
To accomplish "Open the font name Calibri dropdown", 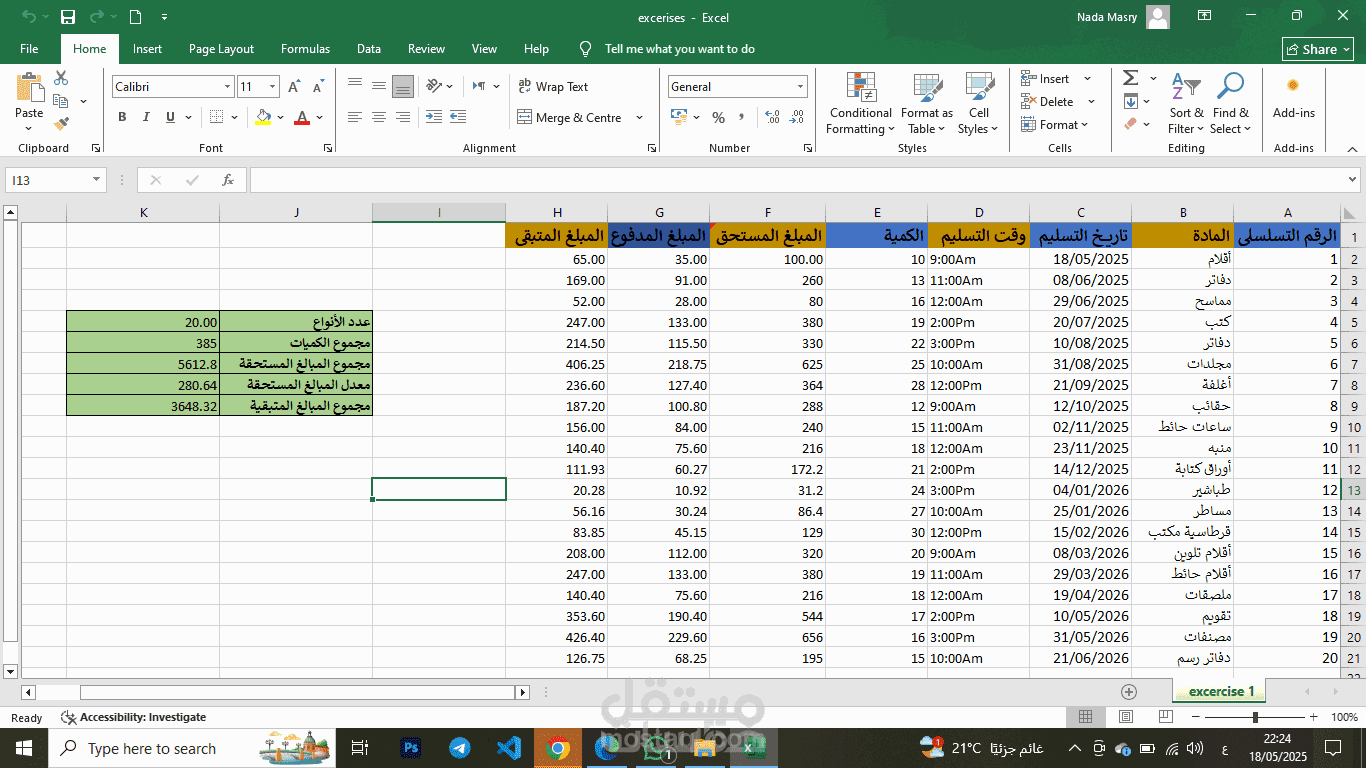I will 228,87.
